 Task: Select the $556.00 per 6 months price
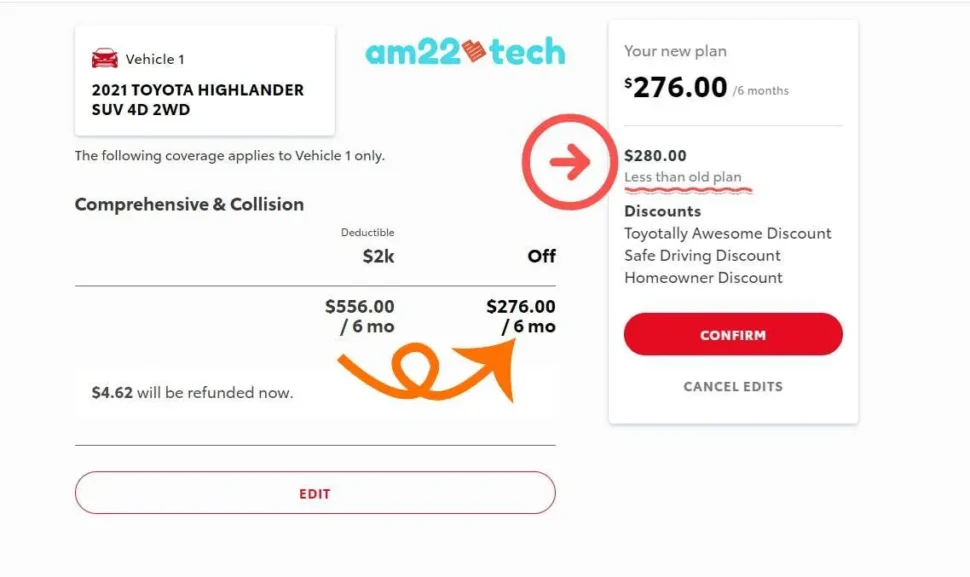coord(362,316)
